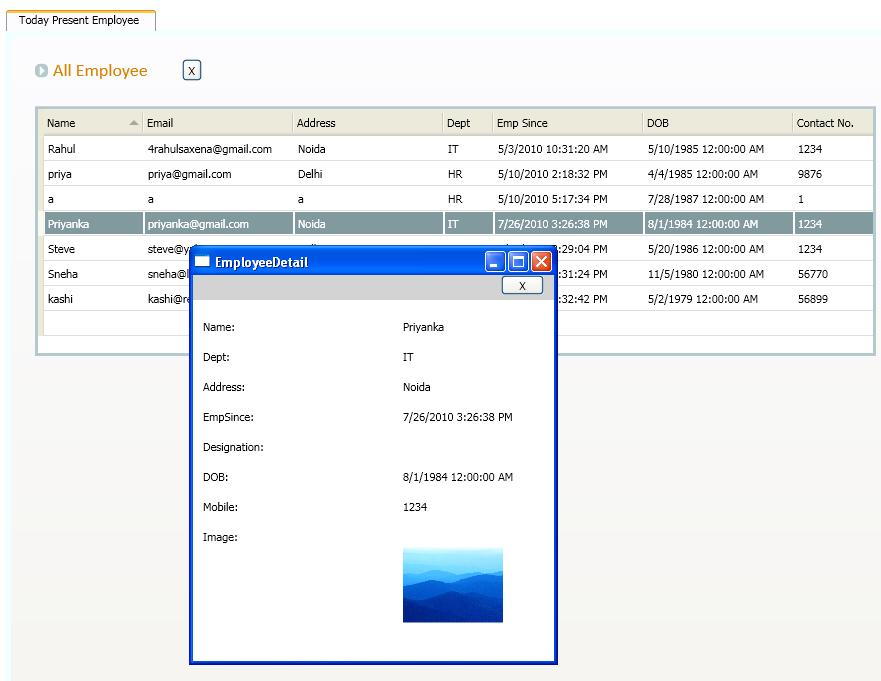Sort by the Emp Since column header
The height and width of the screenshot is (681, 881).
point(567,123)
